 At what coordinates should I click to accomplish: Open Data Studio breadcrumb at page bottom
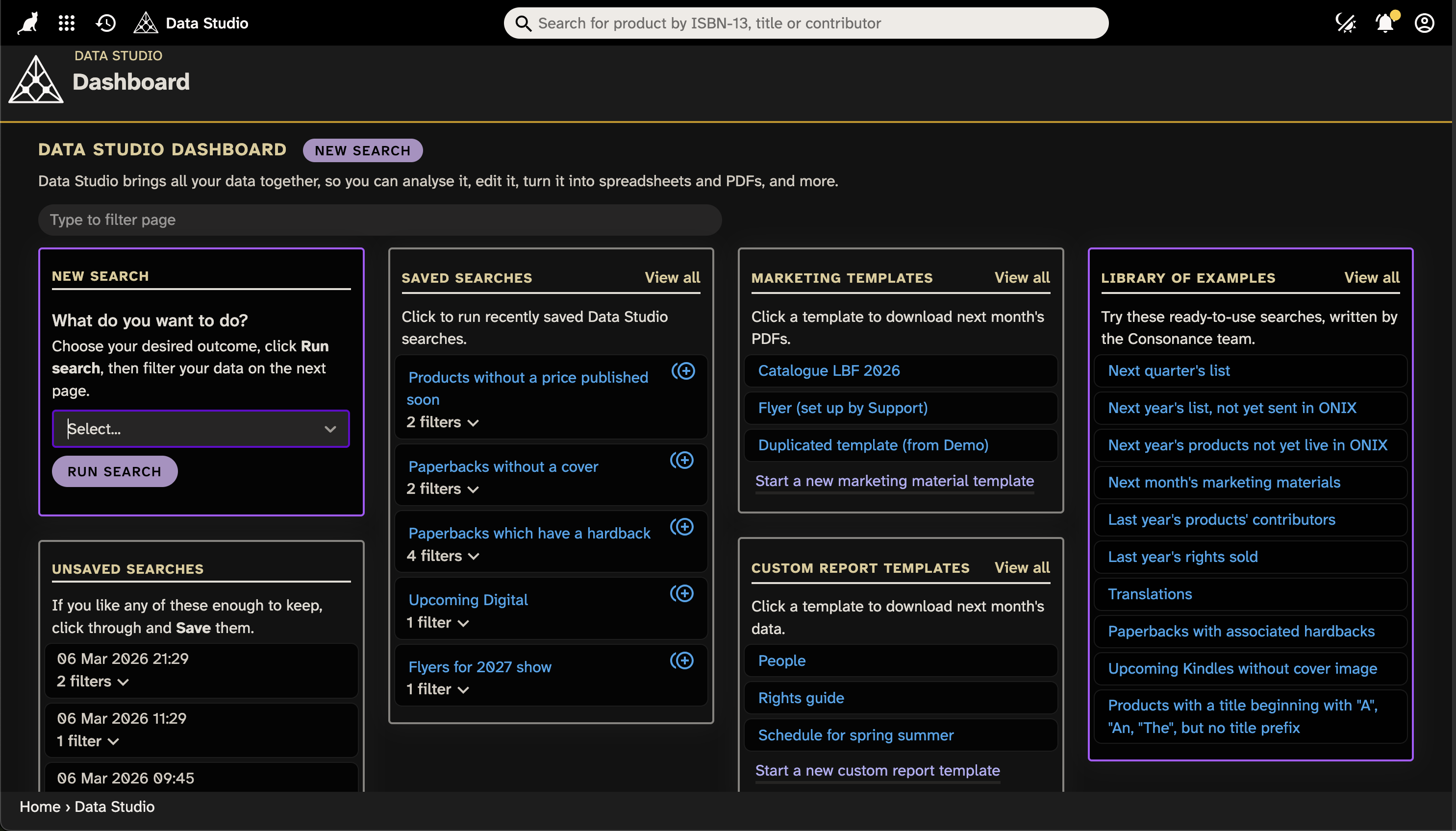[114, 807]
